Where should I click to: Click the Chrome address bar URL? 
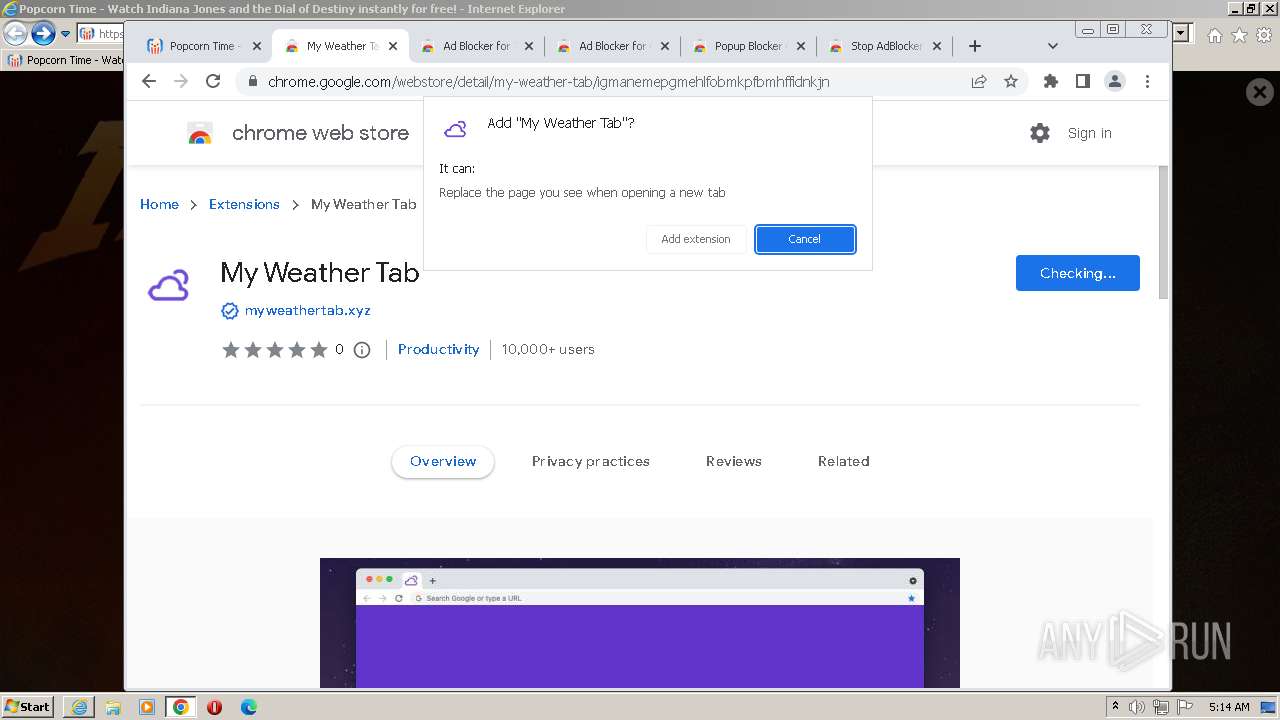[x=548, y=82]
